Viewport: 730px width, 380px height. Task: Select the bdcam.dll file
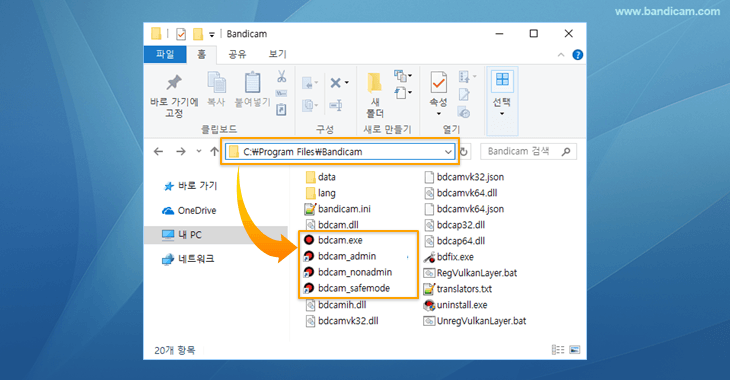coord(332,225)
